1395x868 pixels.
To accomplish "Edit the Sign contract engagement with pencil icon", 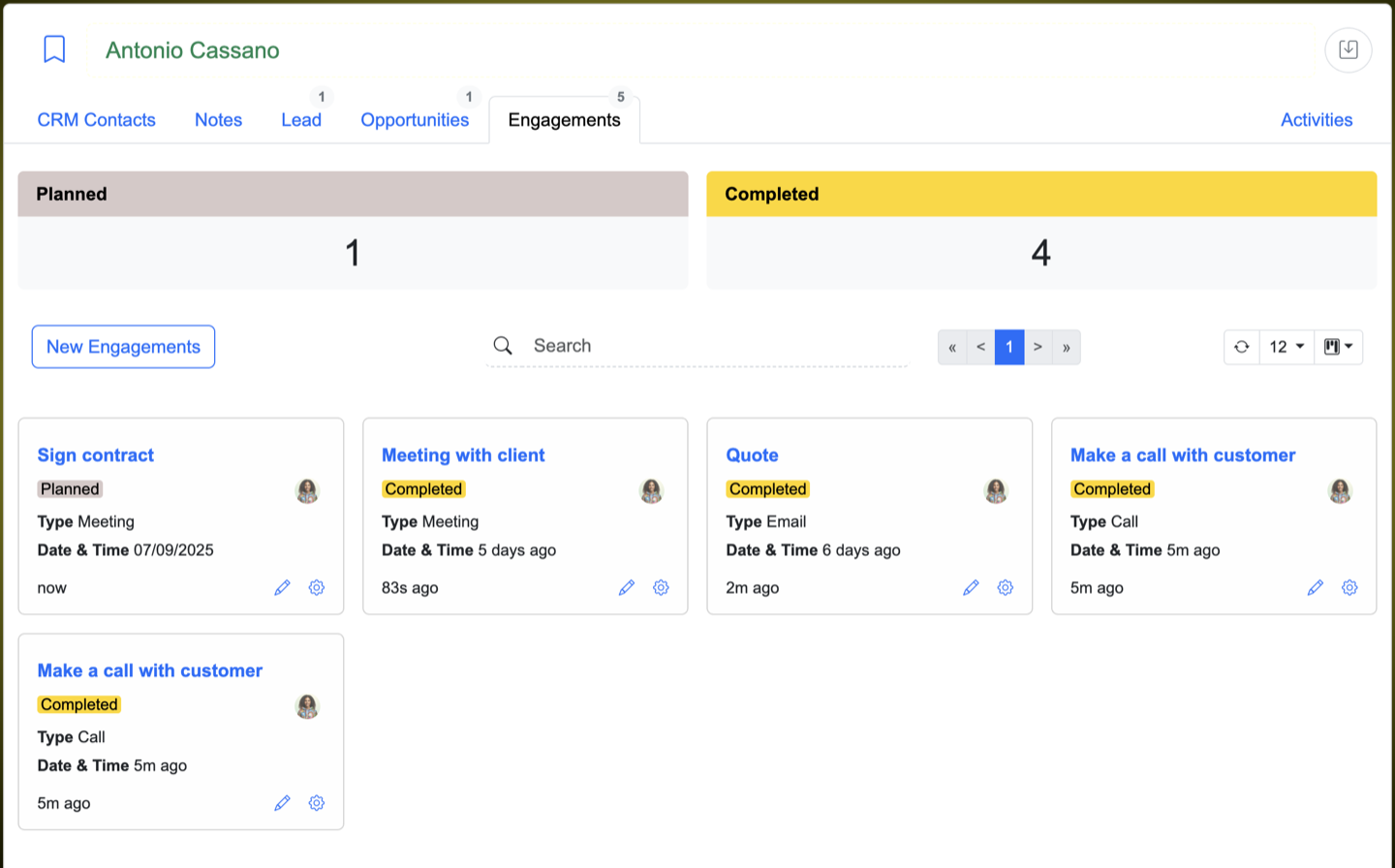I will [282, 588].
